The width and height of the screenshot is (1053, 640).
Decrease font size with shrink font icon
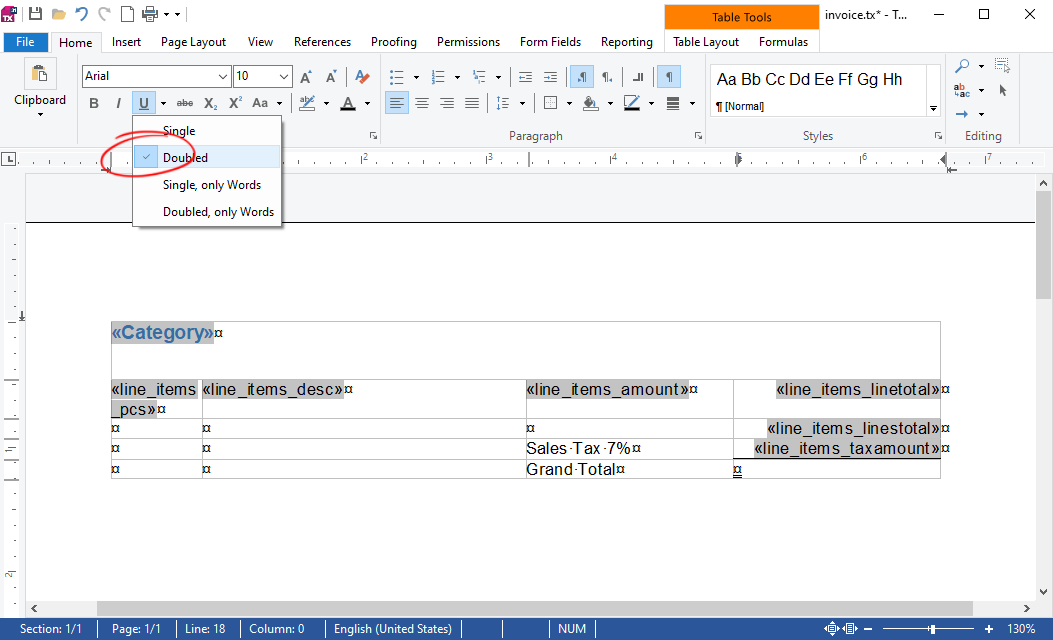(331, 77)
